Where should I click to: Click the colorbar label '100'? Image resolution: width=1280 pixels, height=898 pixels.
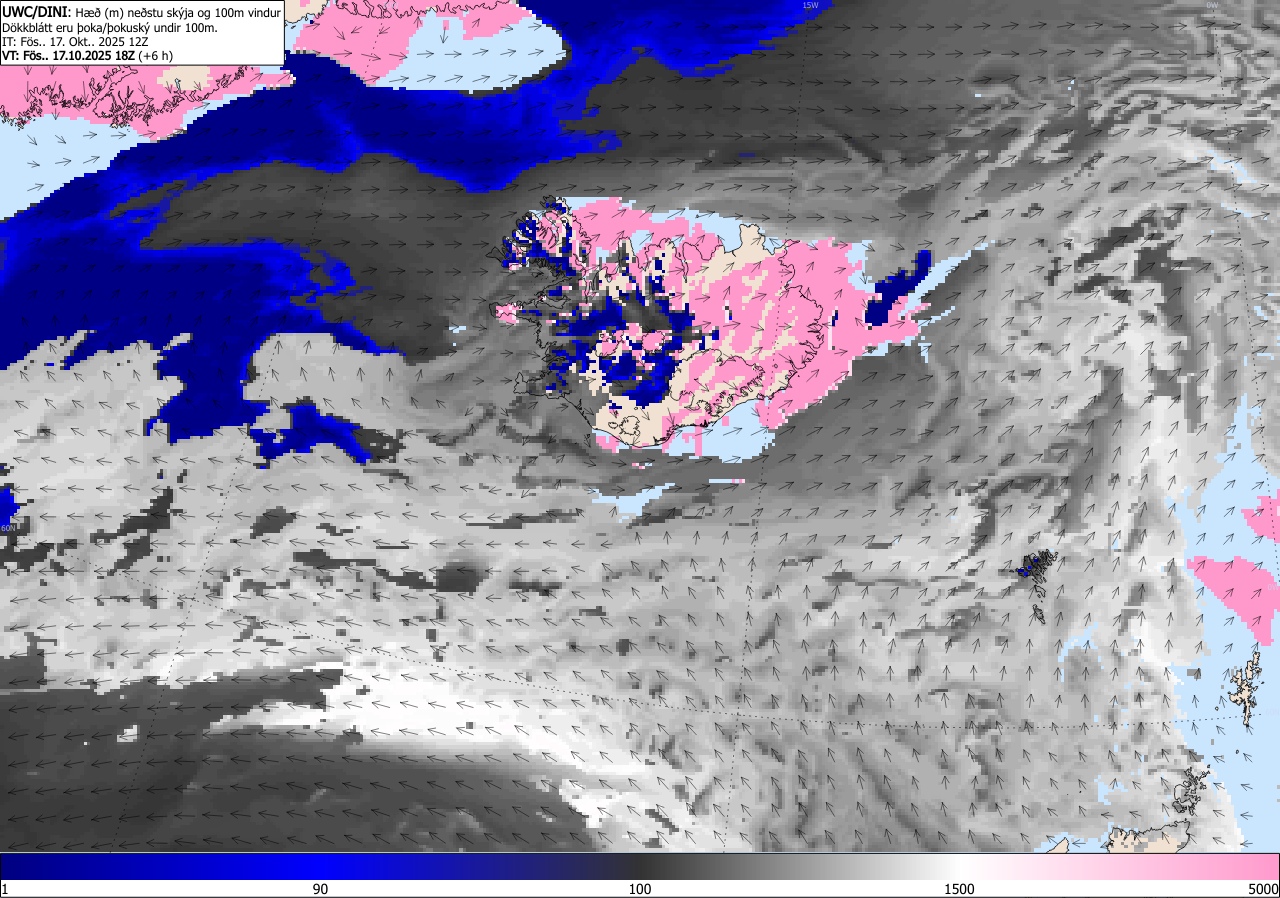coord(640,889)
